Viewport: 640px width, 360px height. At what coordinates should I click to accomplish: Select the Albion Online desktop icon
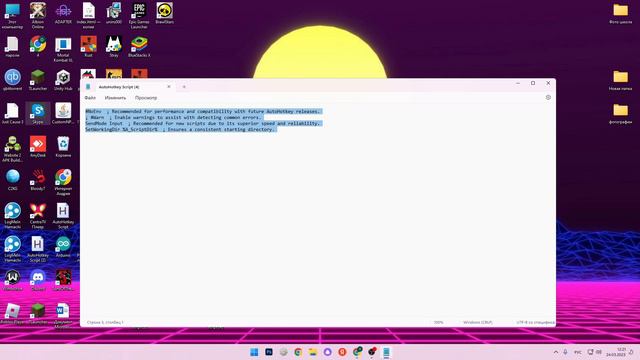[38, 16]
